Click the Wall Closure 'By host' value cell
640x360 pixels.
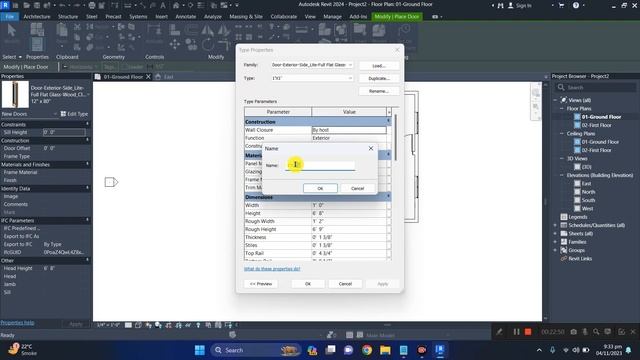pyautogui.click(x=349, y=130)
